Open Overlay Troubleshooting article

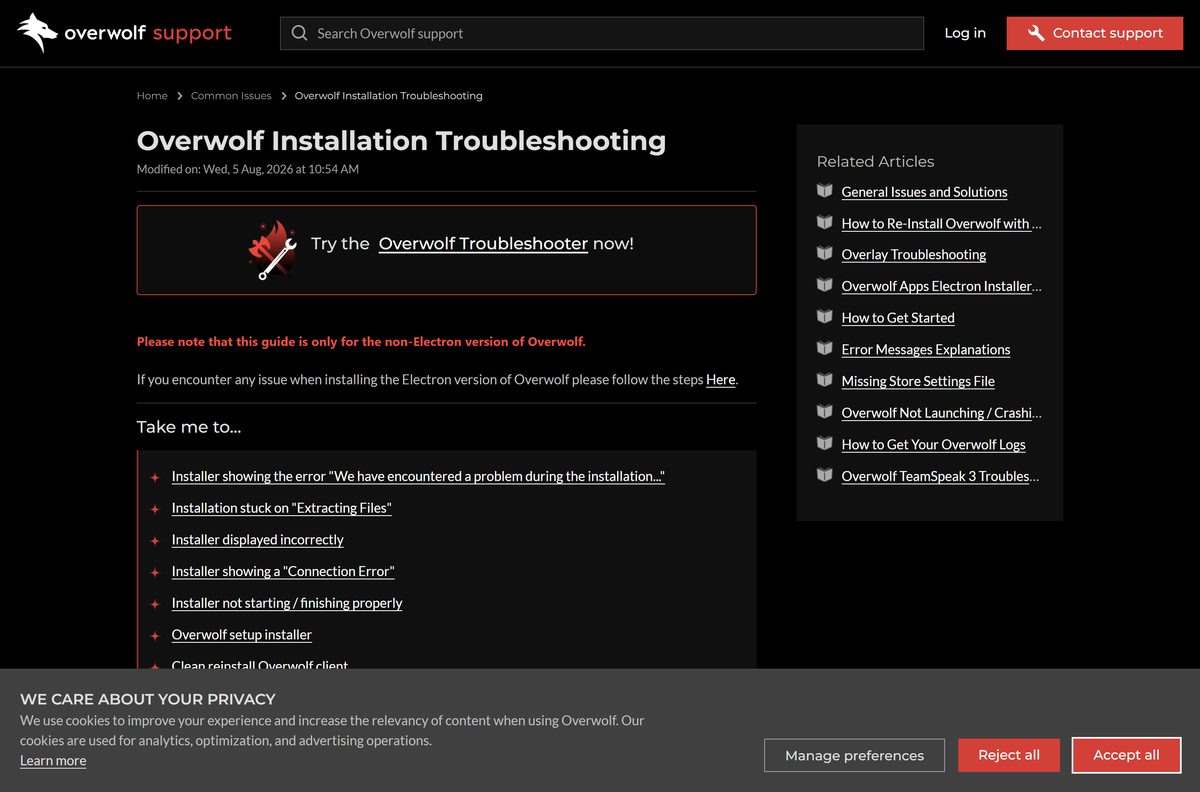pos(914,255)
